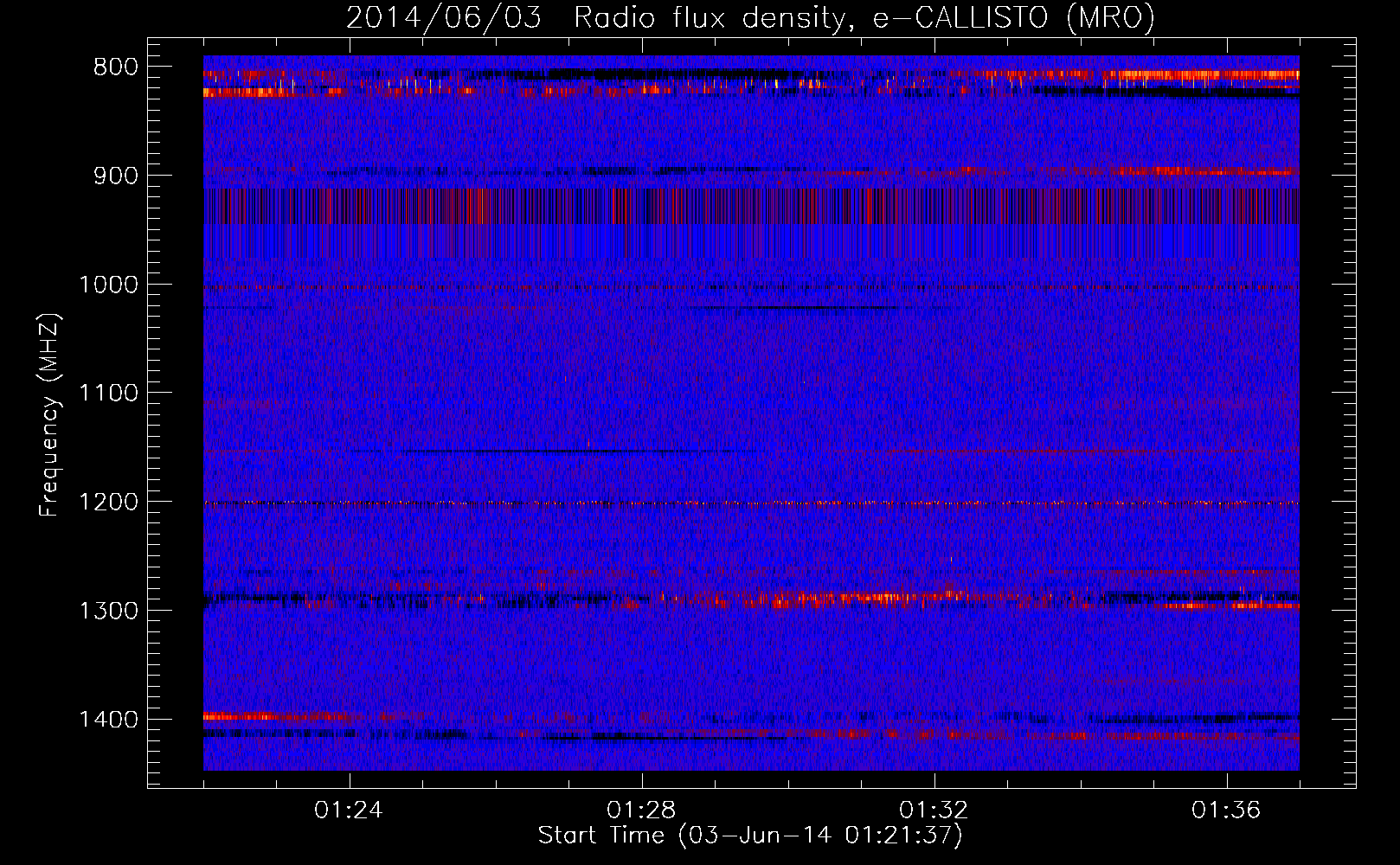Click the 1300 frequency tick label

tap(108, 612)
